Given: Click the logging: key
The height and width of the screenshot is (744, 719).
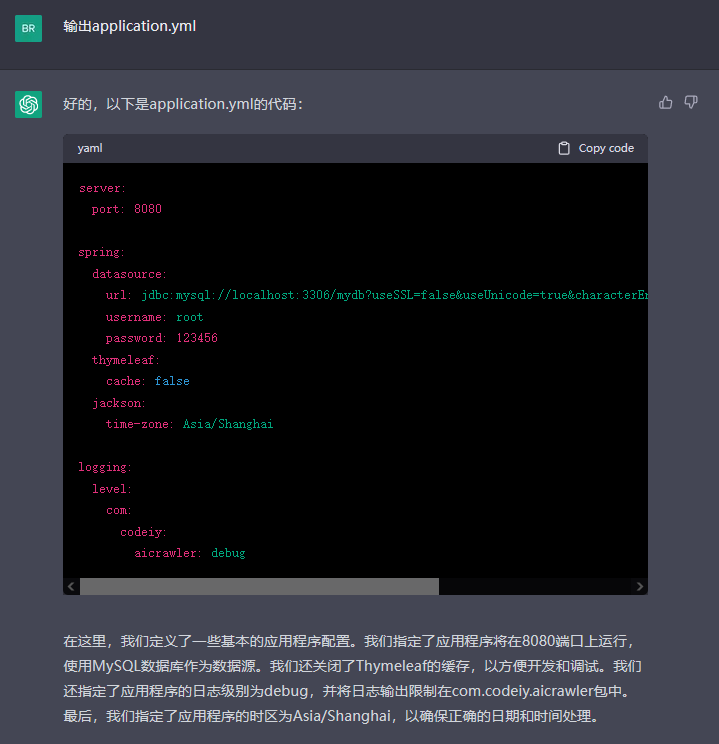Looking at the screenshot, I should click(x=105, y=467).
